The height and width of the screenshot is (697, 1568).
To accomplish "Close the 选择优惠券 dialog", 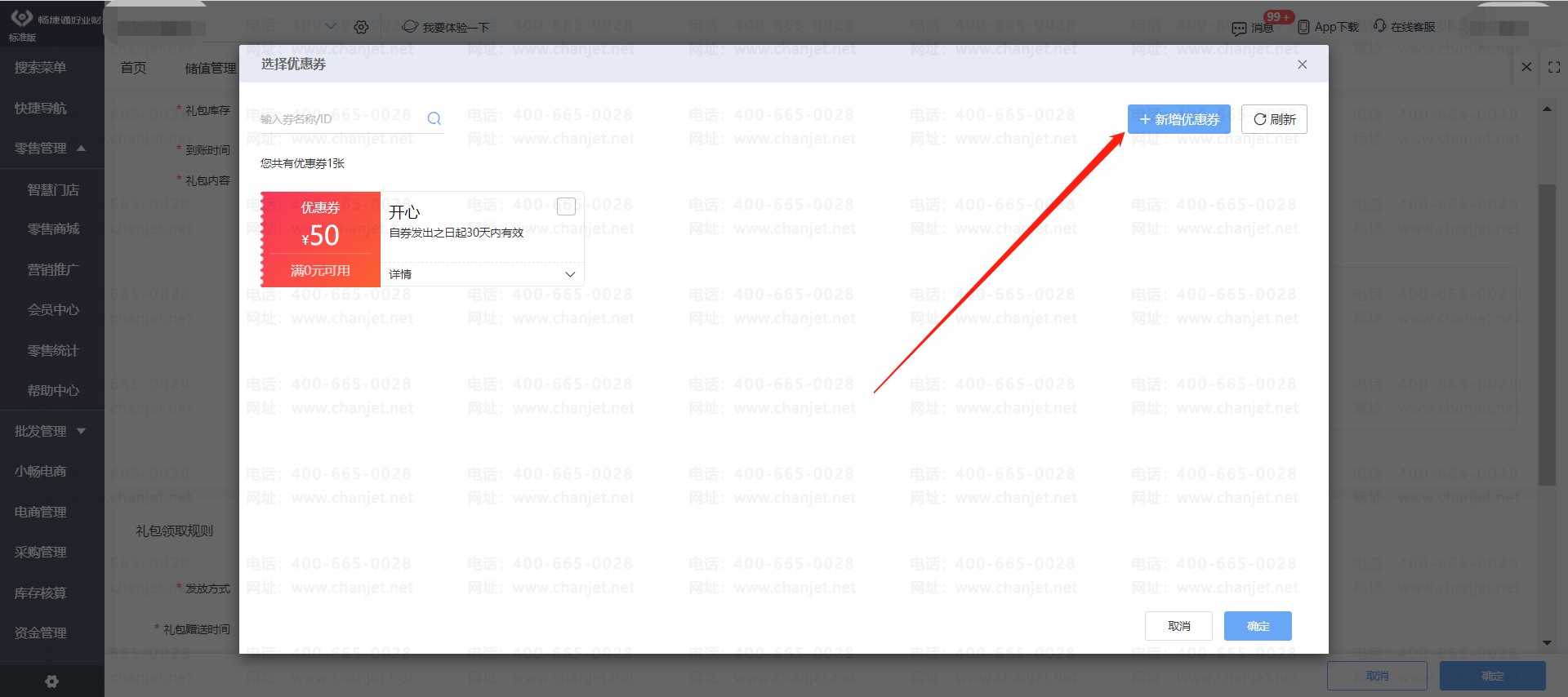I will click(1303, 64).
